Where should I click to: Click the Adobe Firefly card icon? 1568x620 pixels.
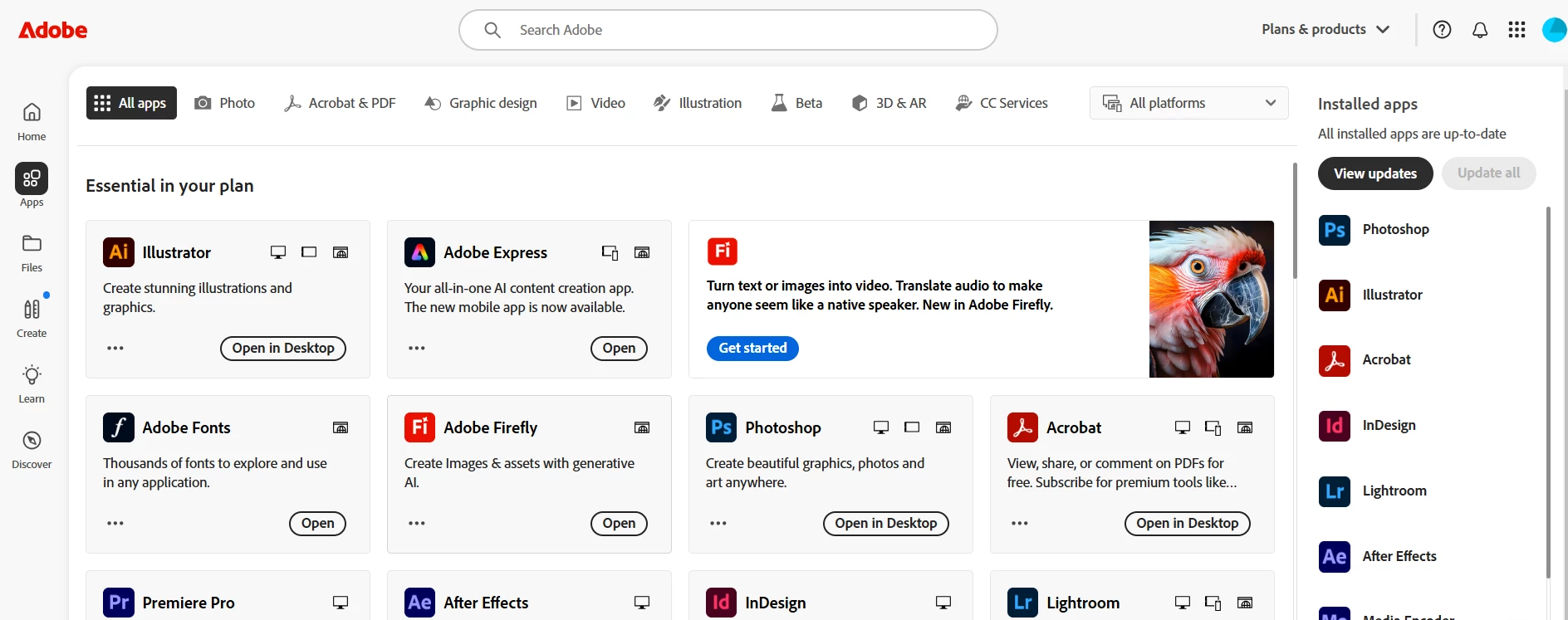point(420,427)
